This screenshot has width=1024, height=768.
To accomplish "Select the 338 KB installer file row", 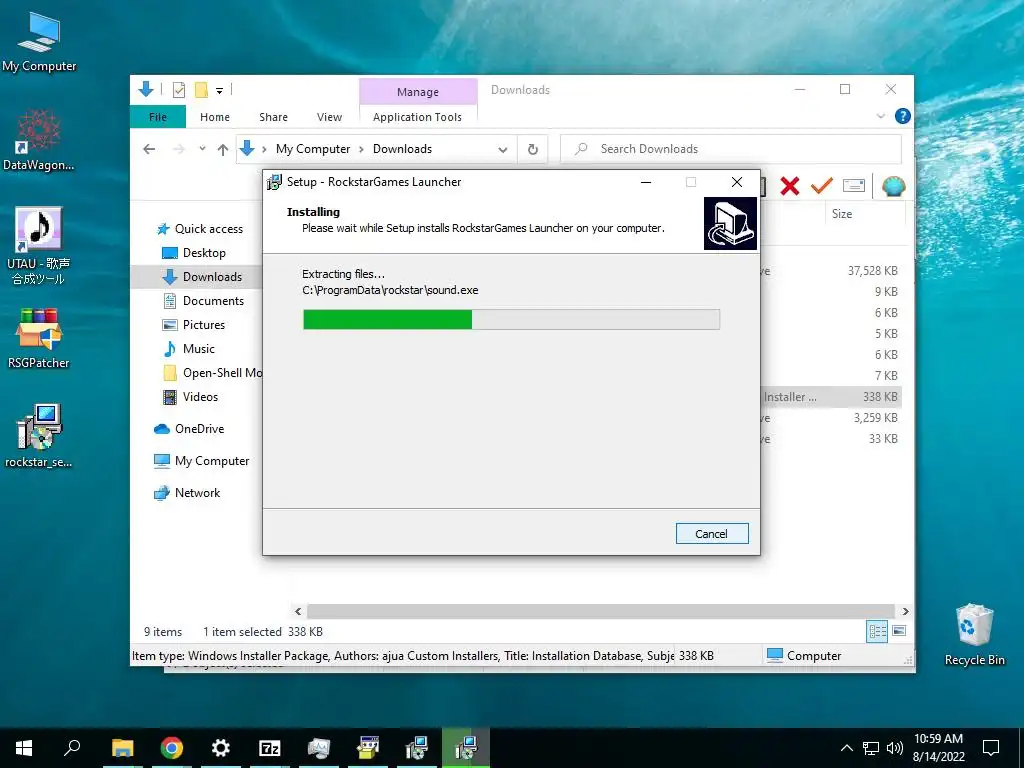I will coord(831,396).
